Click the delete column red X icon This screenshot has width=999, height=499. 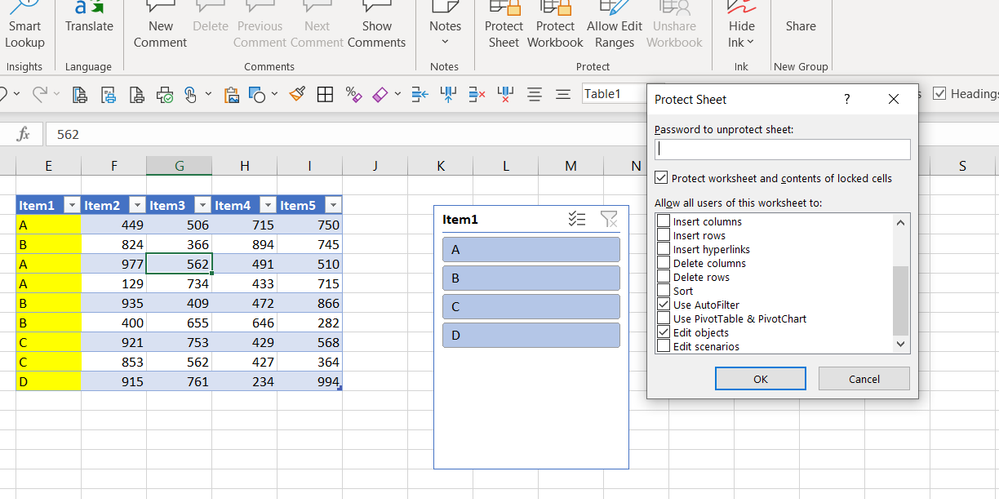tap(505, 94)
